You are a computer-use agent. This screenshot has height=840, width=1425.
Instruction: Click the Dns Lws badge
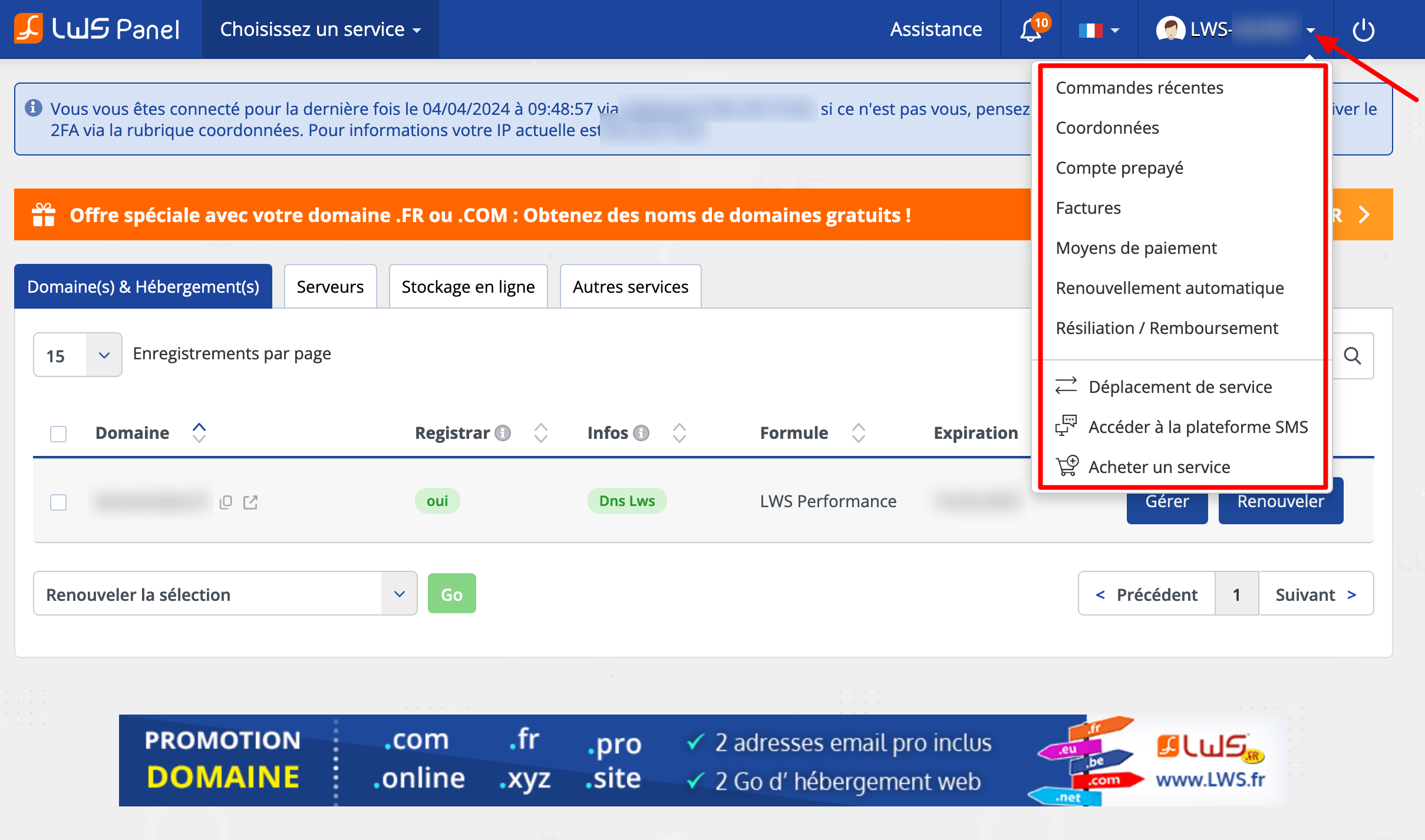[x=627, y=501]
